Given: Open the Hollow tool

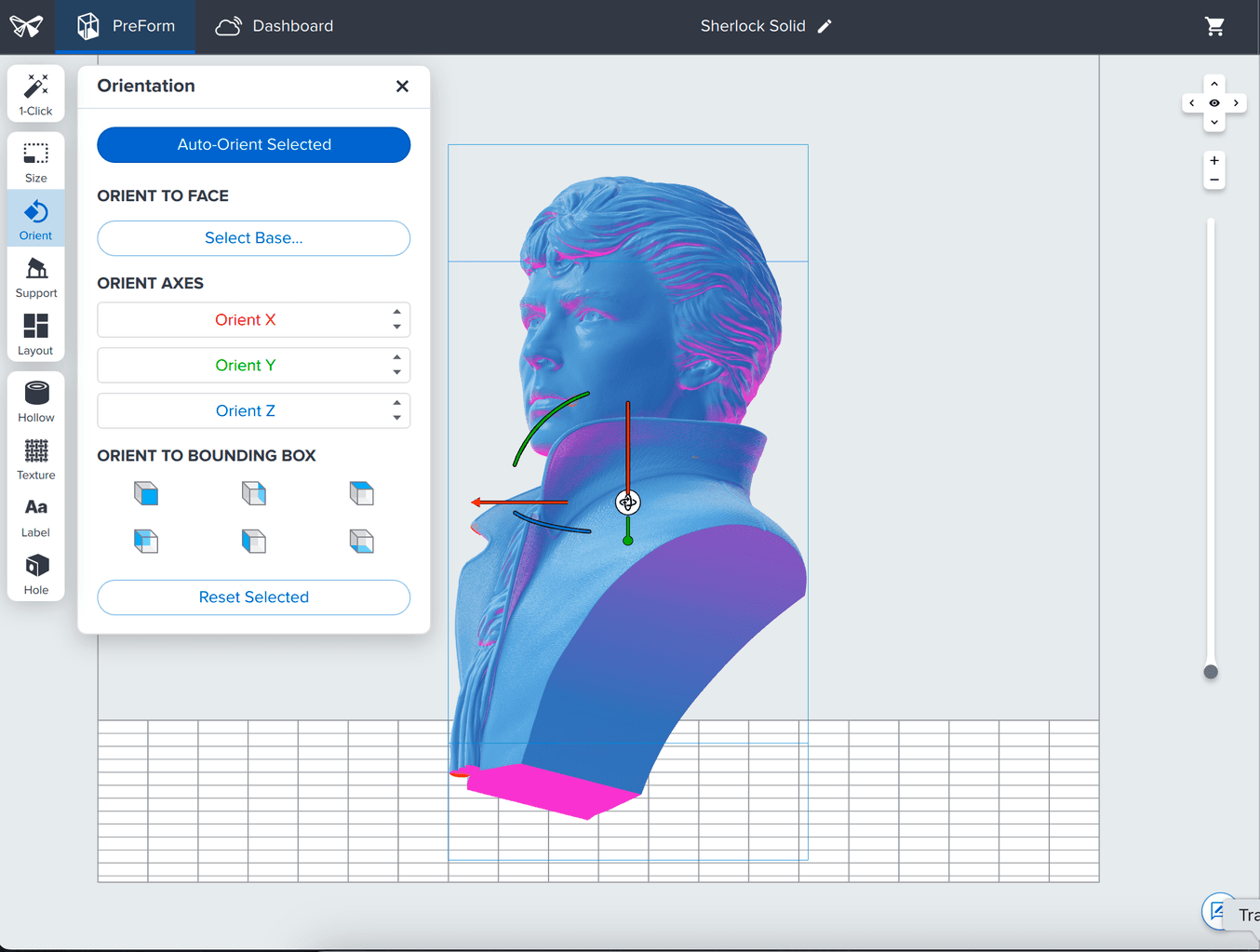Looking at the screenshot, I should (35, 401).
